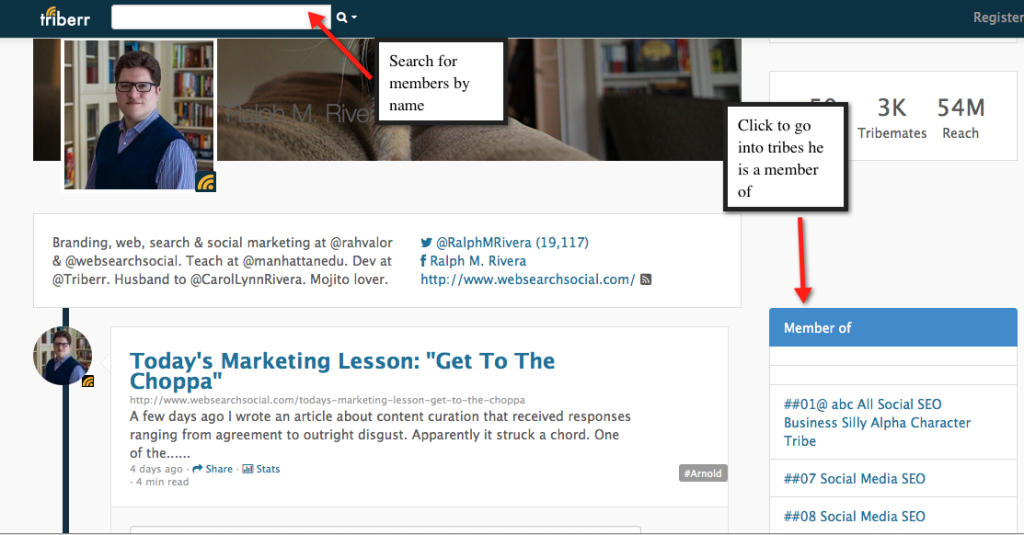Open the websearchsocial.com website link

[528, 280]
